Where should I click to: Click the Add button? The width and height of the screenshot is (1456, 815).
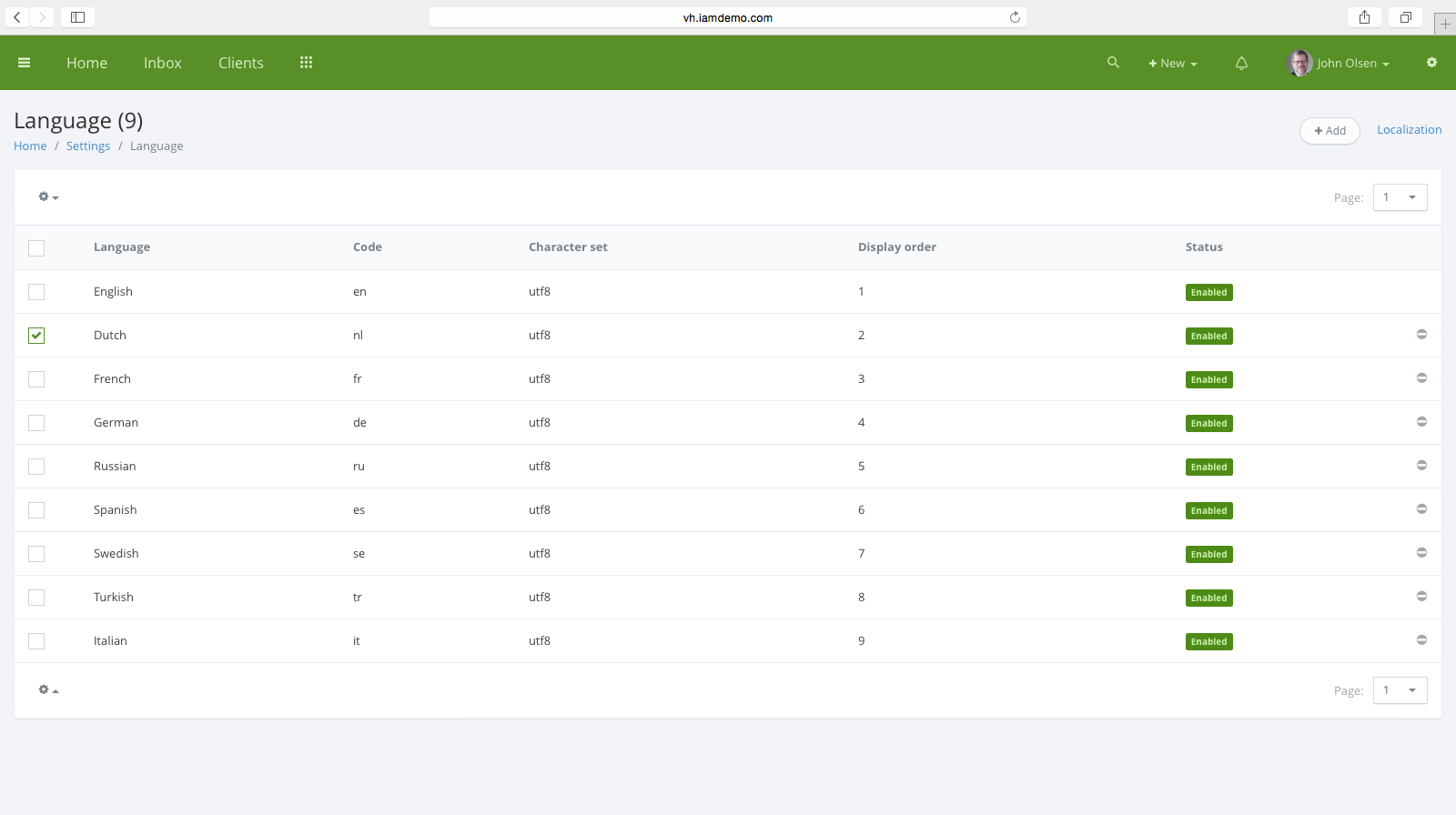(x=1330, y=131)
